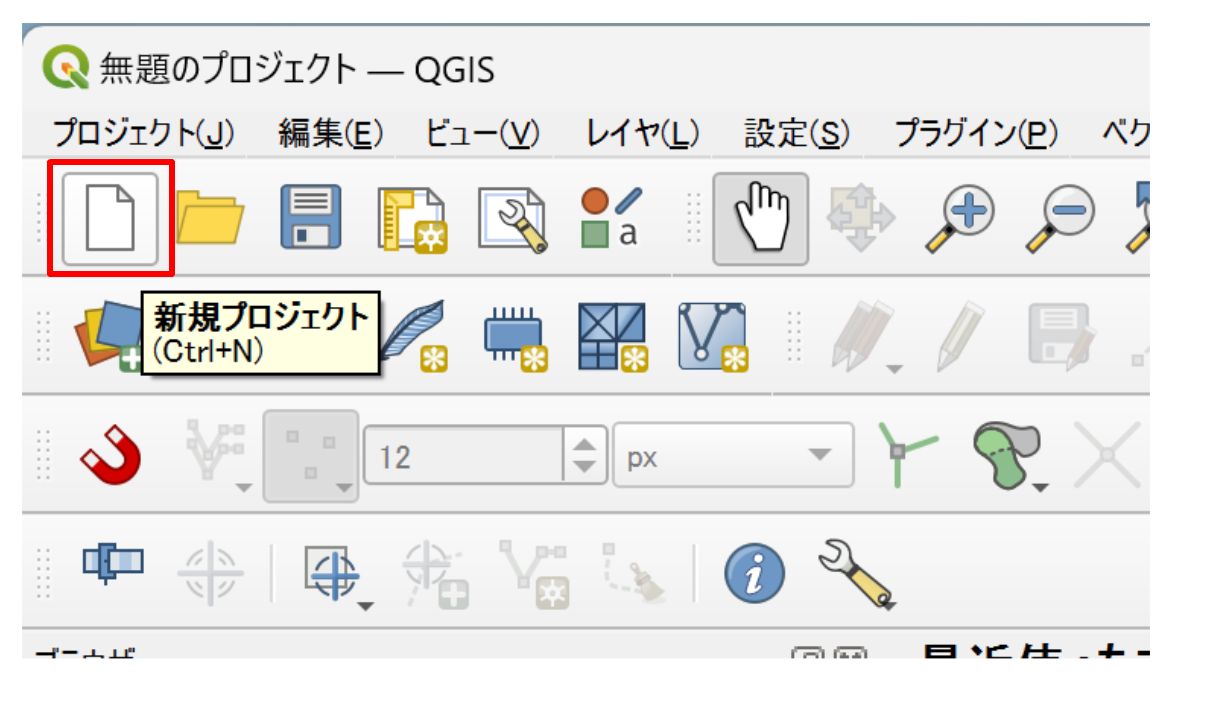The image size is (1208, 702).
Task: Open layout manager wrench icon
Action: pyautogui.click(x=512, y=219)
